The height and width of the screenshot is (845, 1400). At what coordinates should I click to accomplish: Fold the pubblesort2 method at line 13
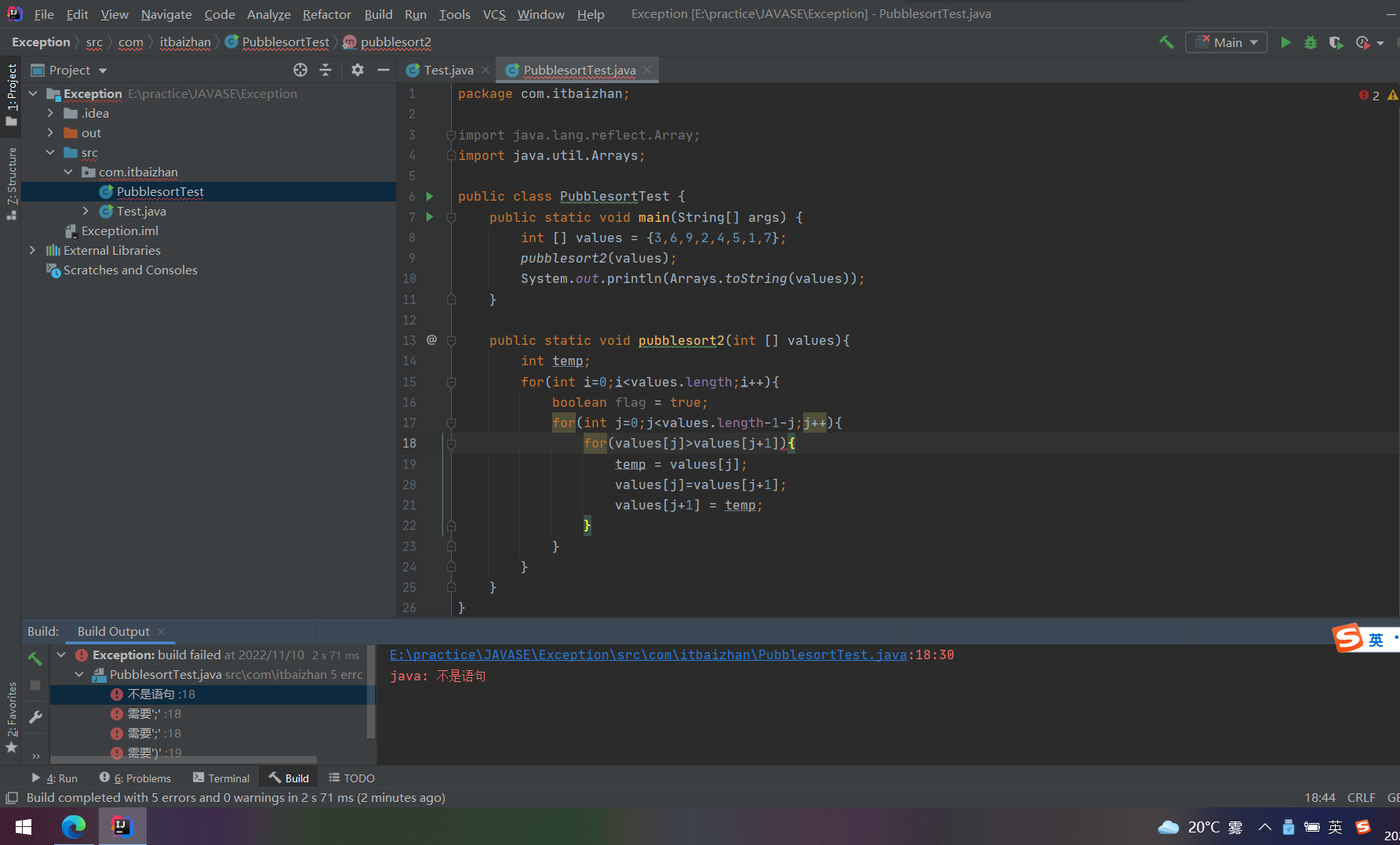point(452,340)
